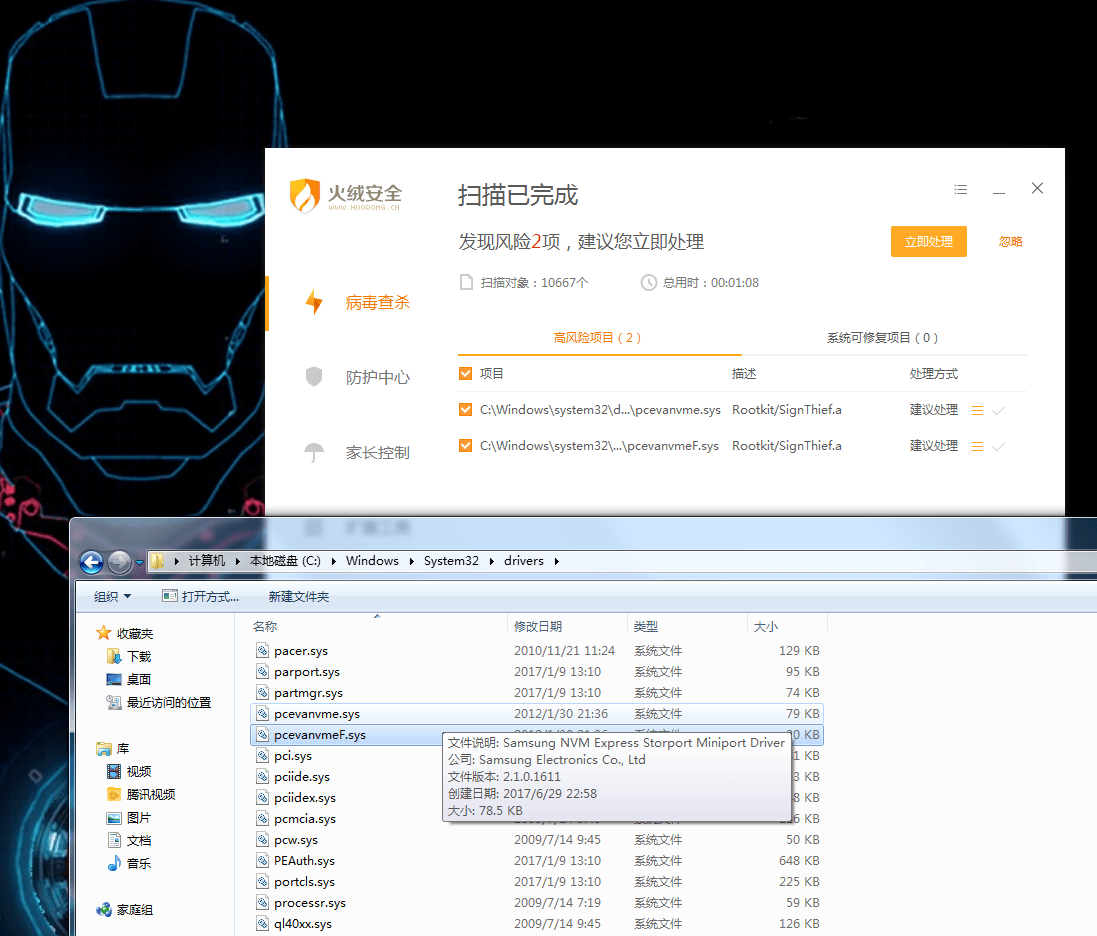
Task: Click the 忽略 link
Action: [x=1010, y=241]
